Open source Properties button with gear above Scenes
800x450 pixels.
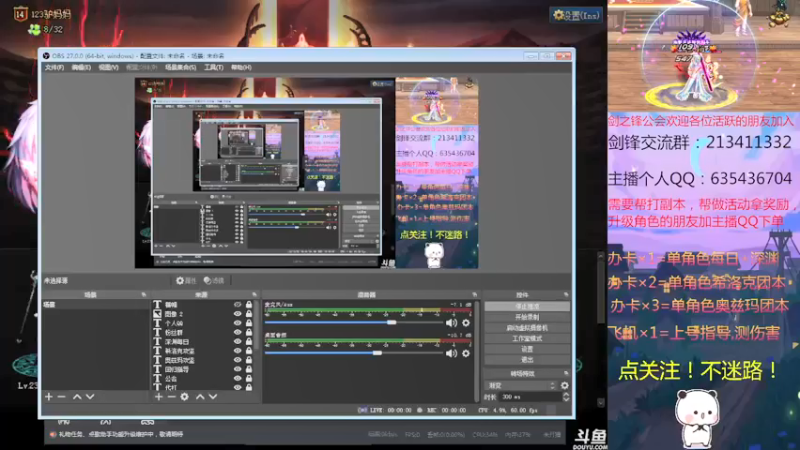pos(186,281)
